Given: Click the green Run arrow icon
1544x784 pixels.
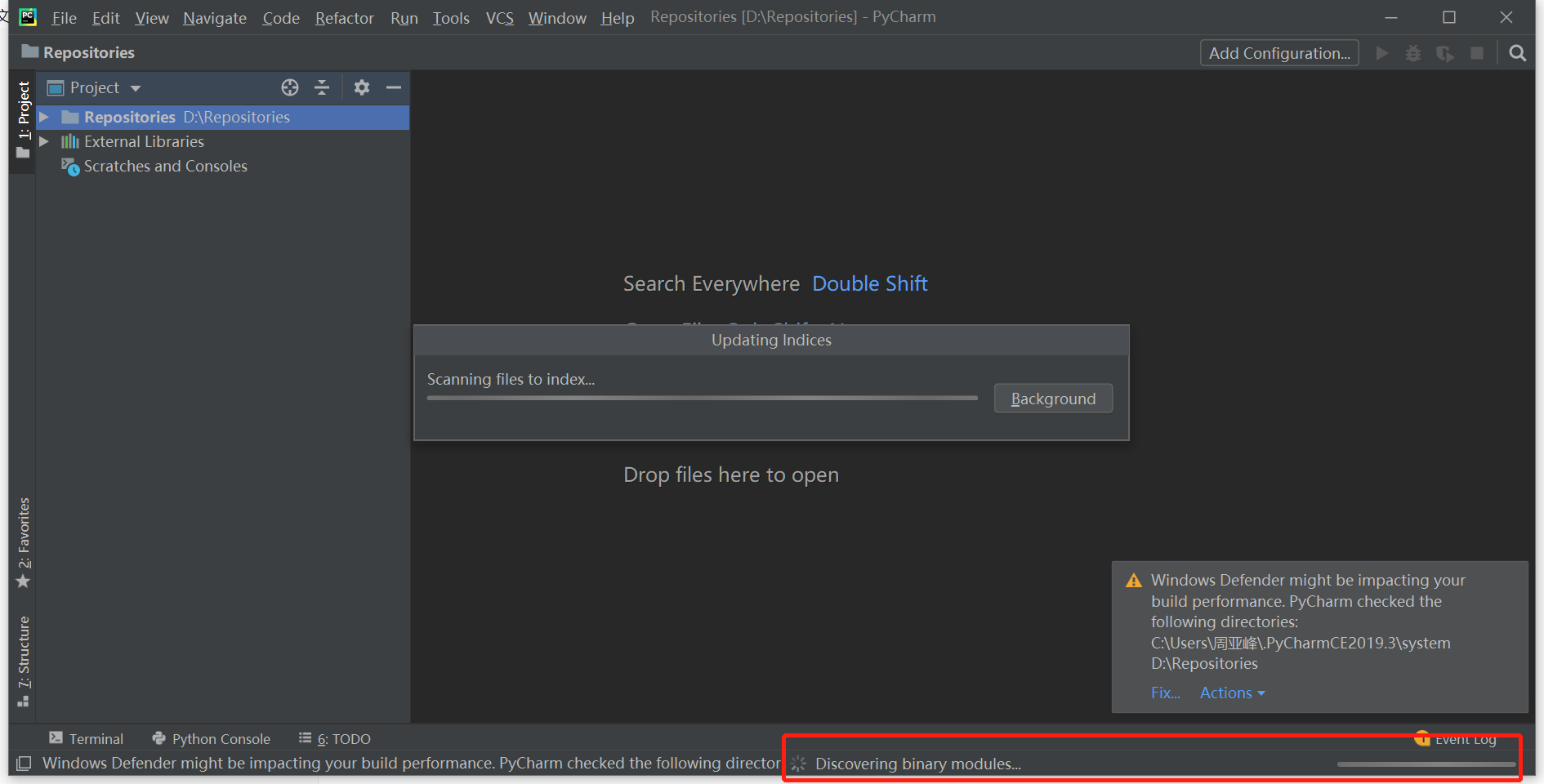Looking at the screenshot, I should (x=1381, y=53).
